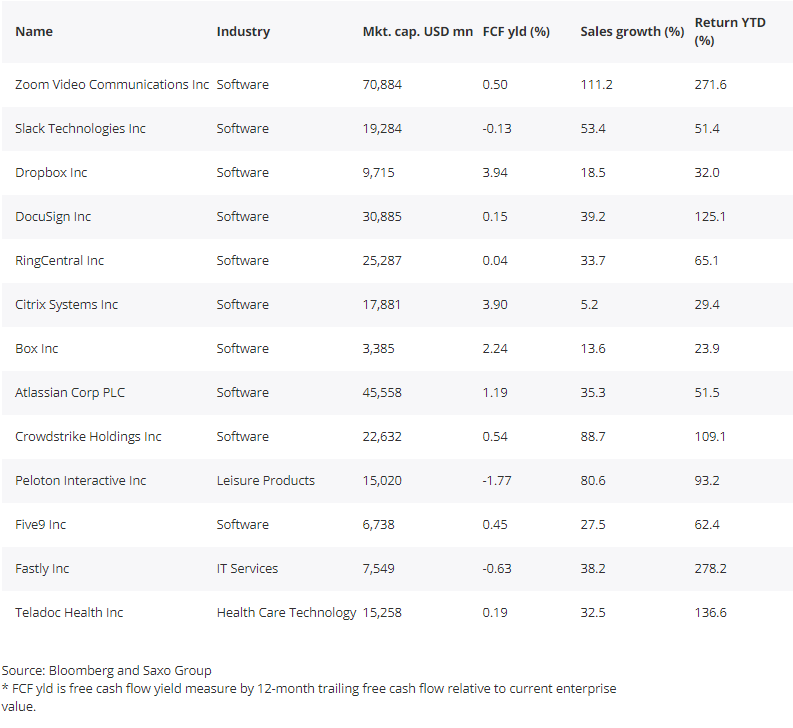Select the Dropbox Inc company name
Image resolution: width=793 pixels, height=728 pixels.
pyautogui.click(x=51, y=173)
